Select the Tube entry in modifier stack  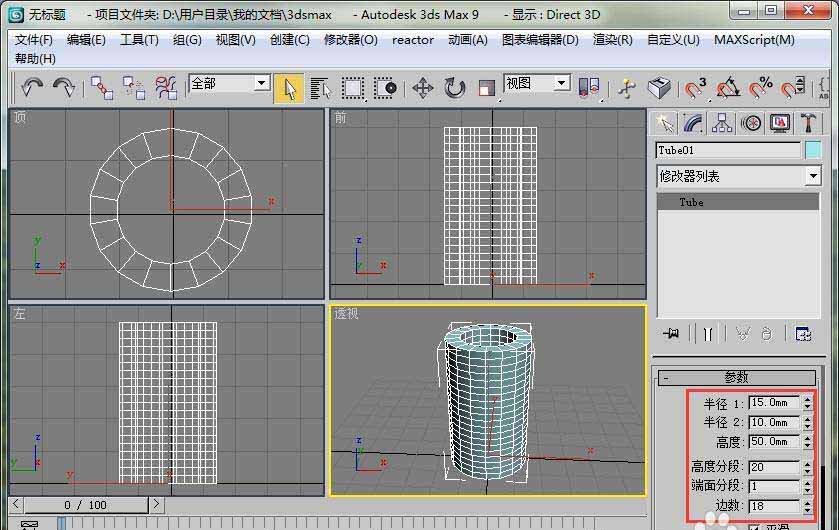(692, 202)
